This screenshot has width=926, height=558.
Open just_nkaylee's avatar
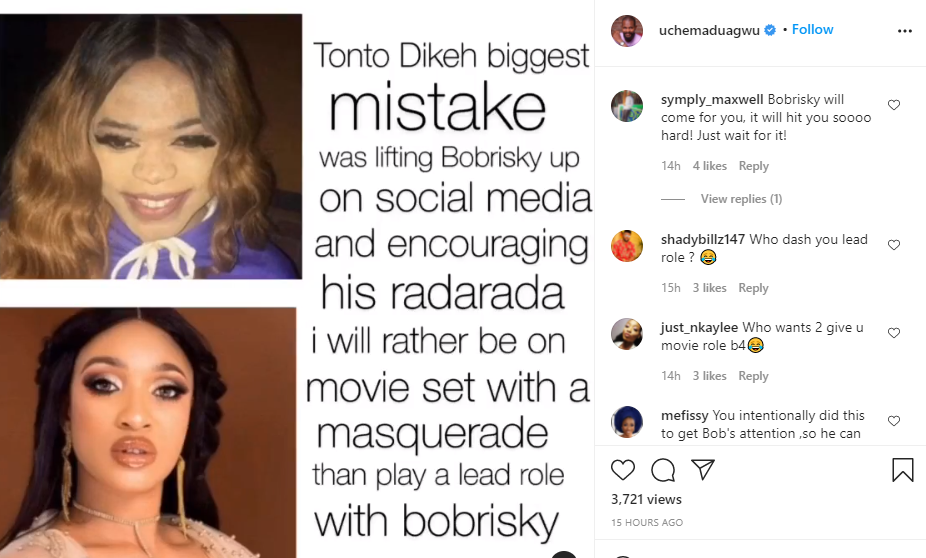coord(627,334)
